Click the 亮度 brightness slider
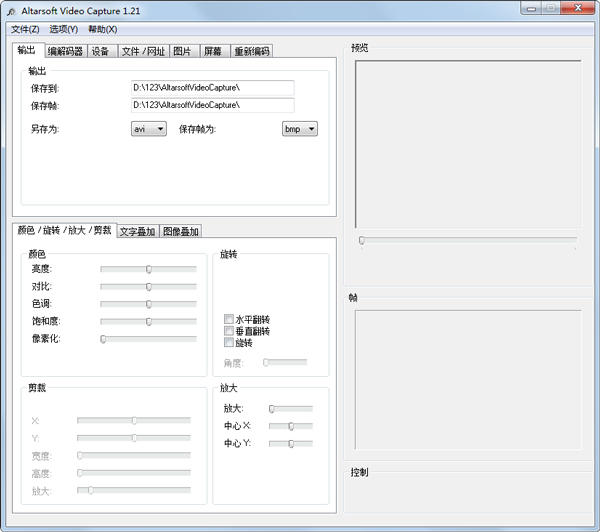The image size is (600, 532). pyautogui.click(x=148, y=269)
